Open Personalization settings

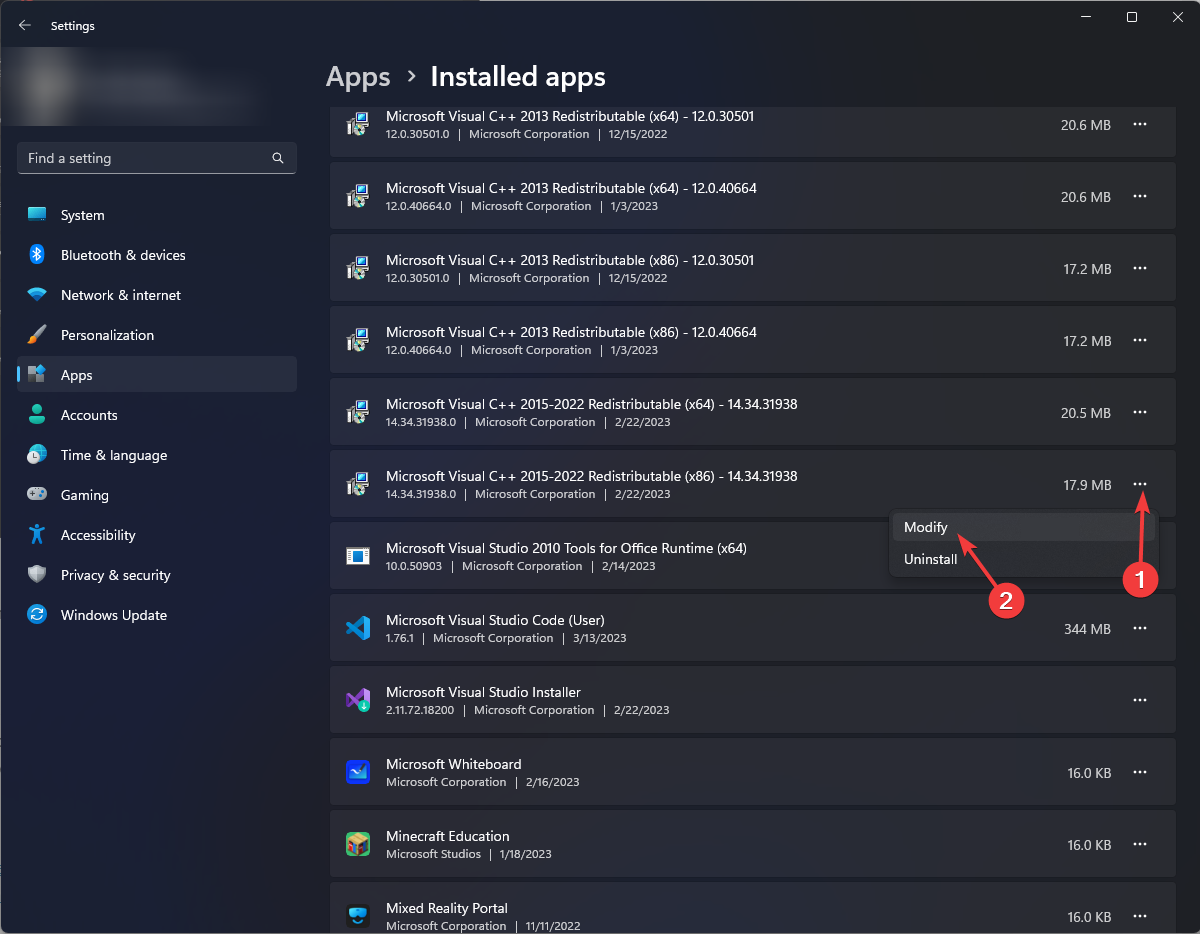tap(157, 335)
